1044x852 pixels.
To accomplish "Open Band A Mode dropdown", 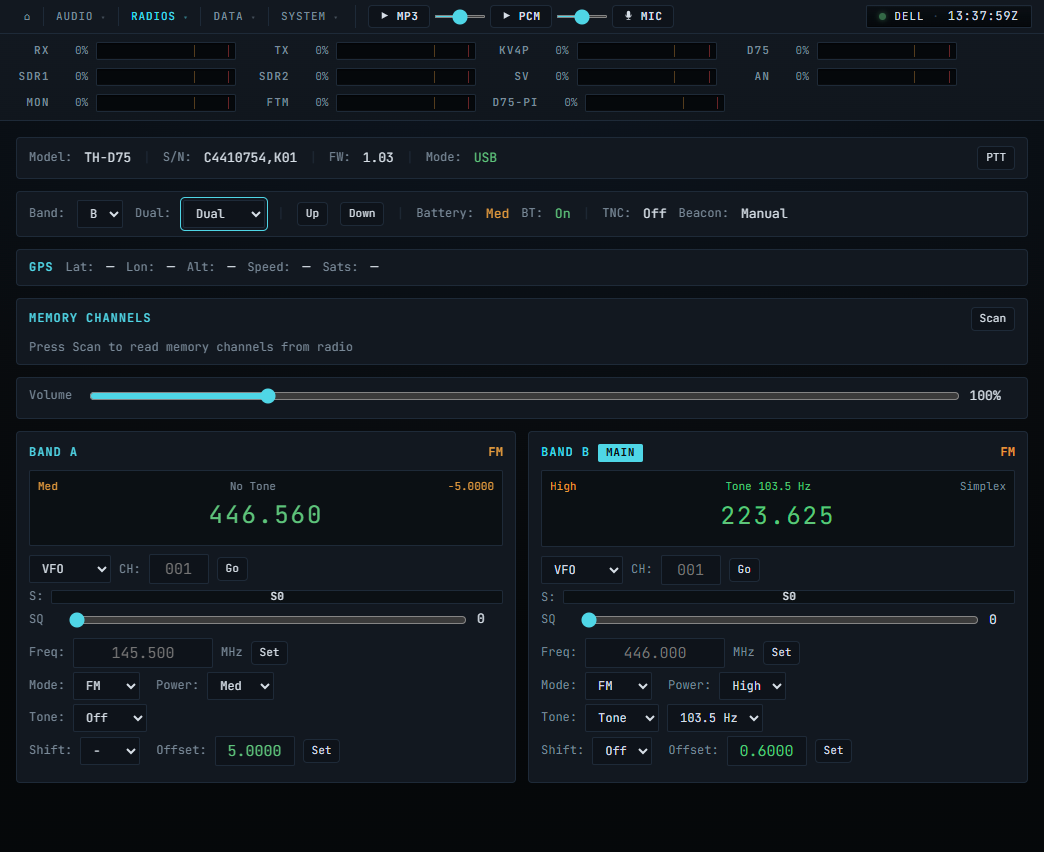I will pyautogui.click(x=106, y=686).
